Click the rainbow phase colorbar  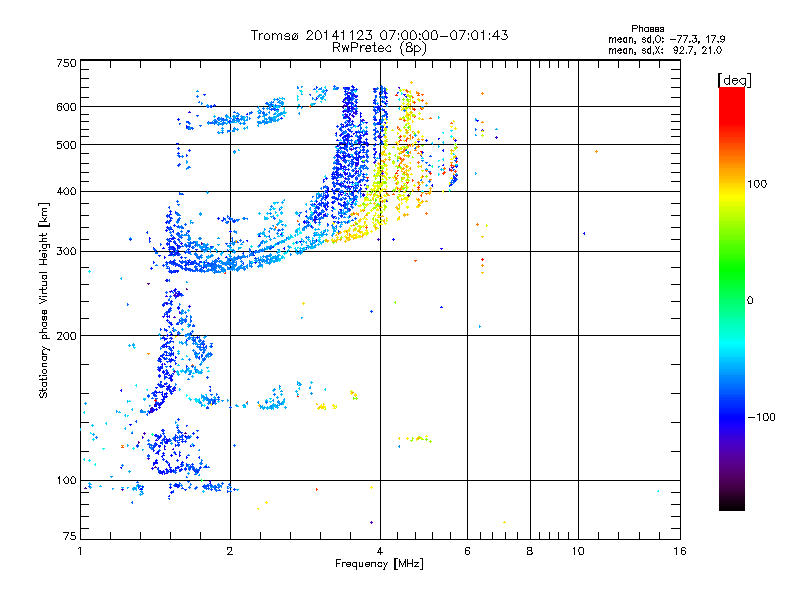(732, 298)
